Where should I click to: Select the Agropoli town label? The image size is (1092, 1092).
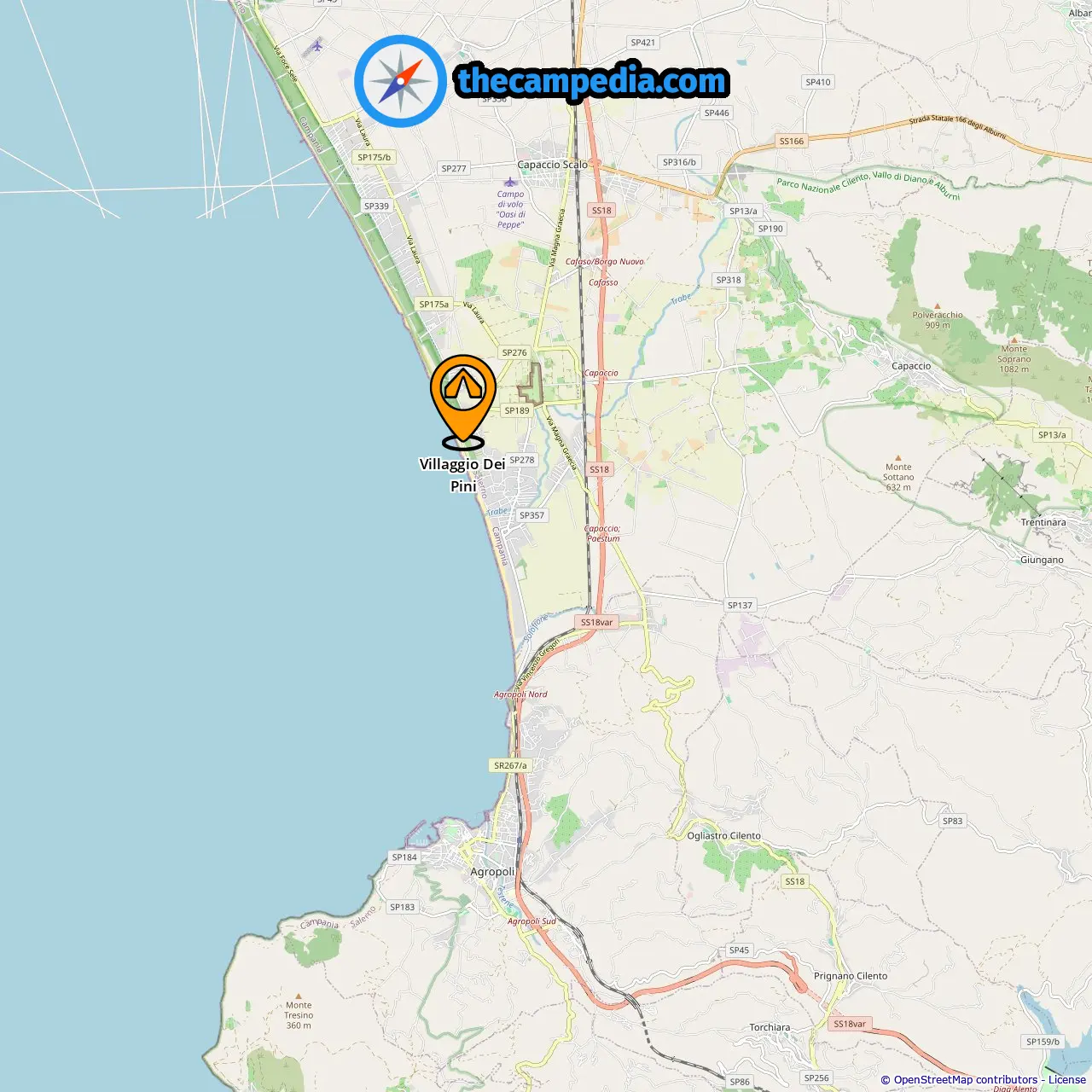point(492,872)
